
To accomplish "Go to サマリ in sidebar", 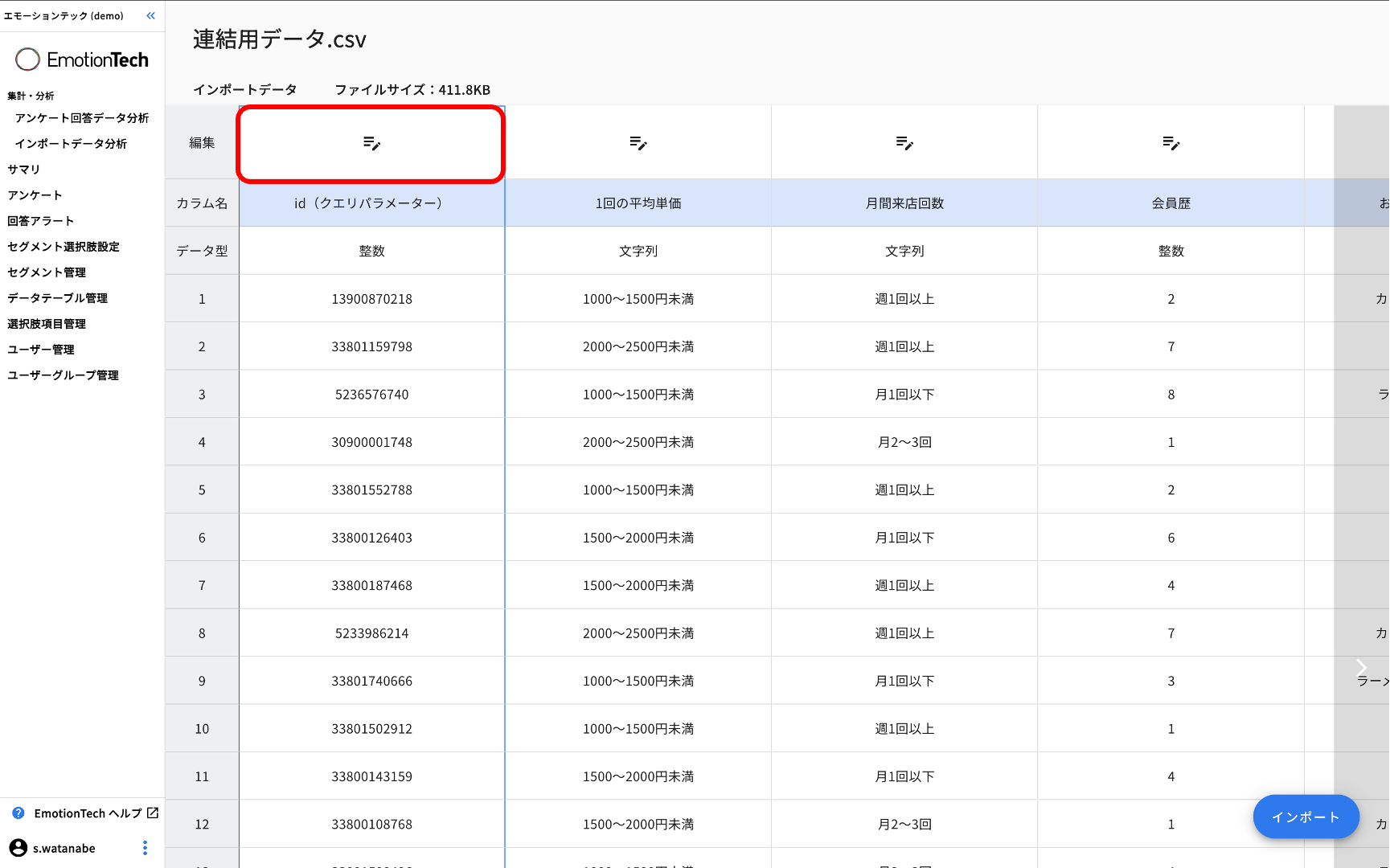I will (x=23, y=170).
